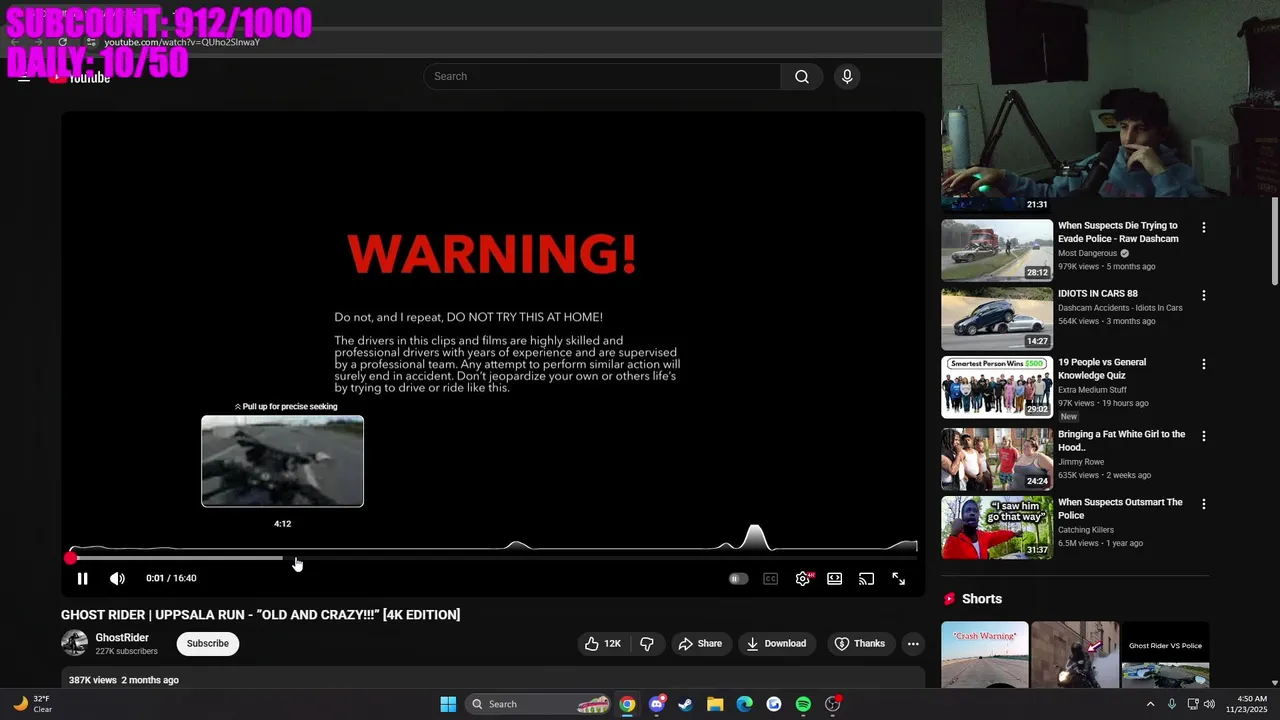Screen dimensions: 1280x720
Task: Open options menu for 'When Suspects Die Trying' video
Action: click(1203, 228)
